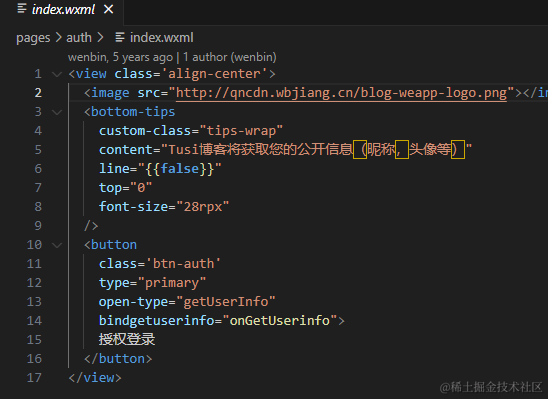The height and width of the screenshot is (399, 548).
Task: Place cursor on the getUserInfo value
Action: (226, 302)
